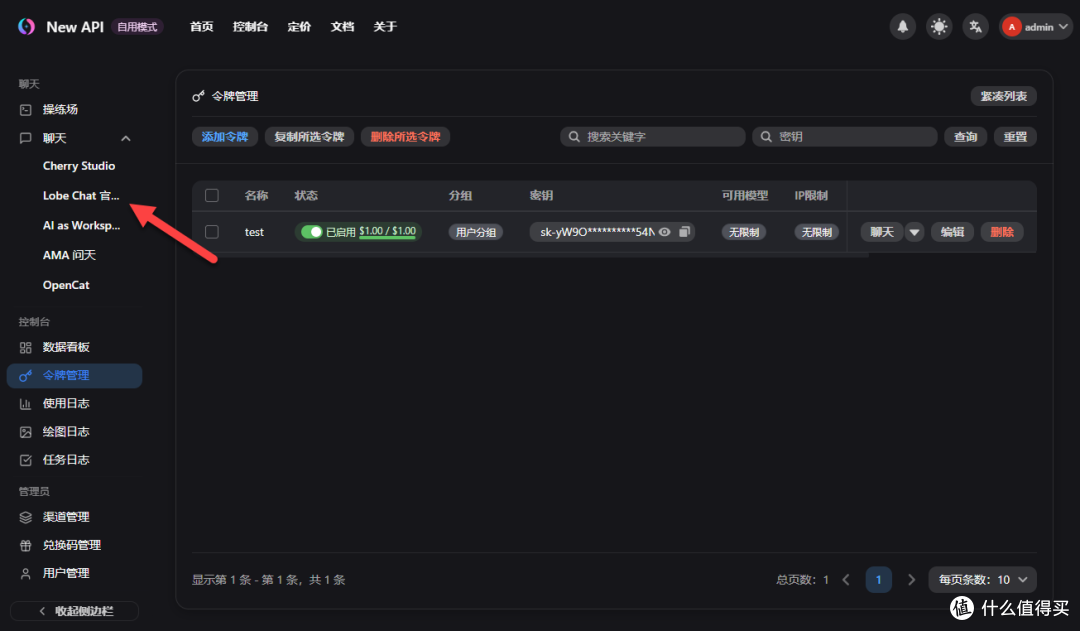Viewport: 1080px width, 631px height.
Task: Open AI as Worksp... sidebar entry
Action: click(x=81, y=225)
